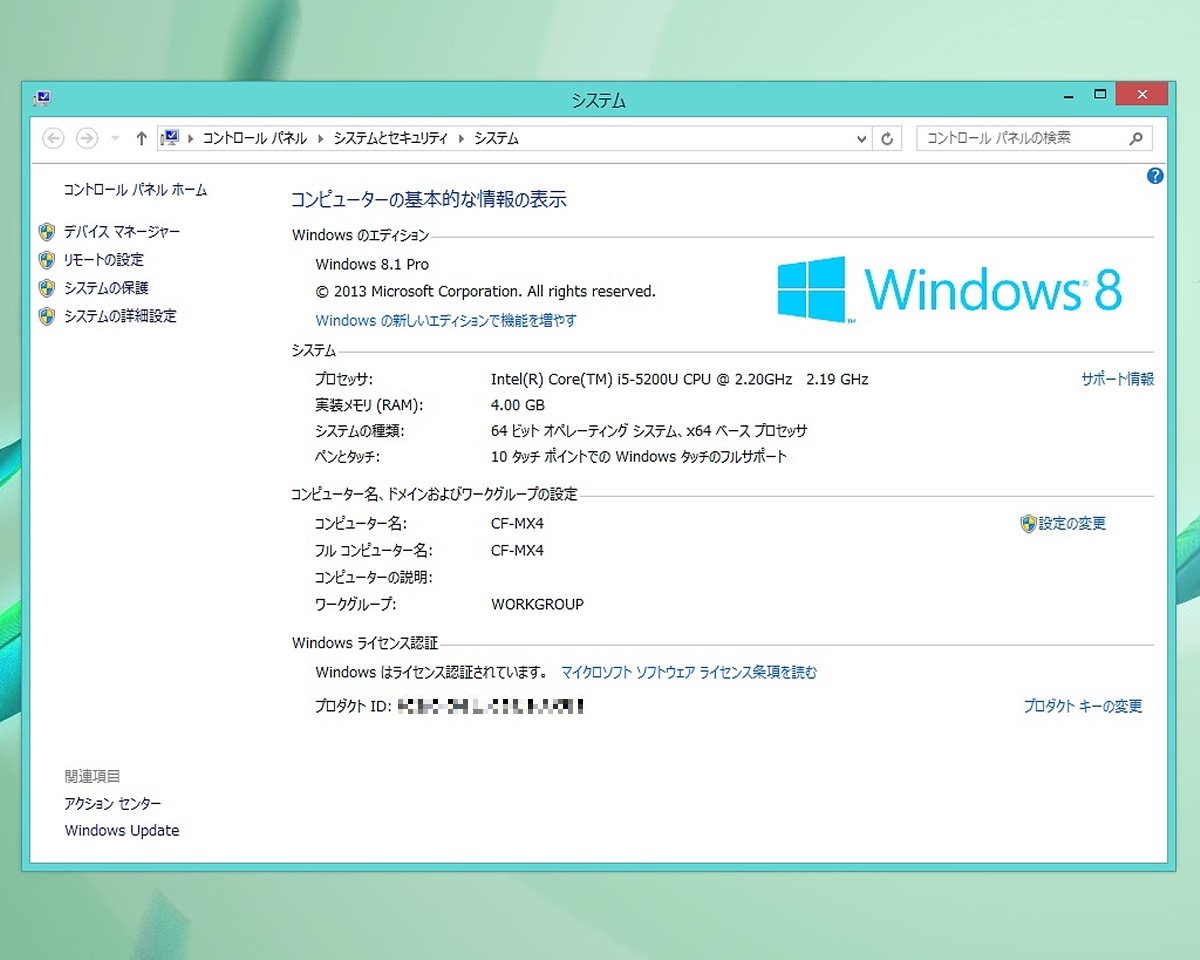Click the system icon in the title bar
Screen dimensions: 1200x960
coord(41,98)
